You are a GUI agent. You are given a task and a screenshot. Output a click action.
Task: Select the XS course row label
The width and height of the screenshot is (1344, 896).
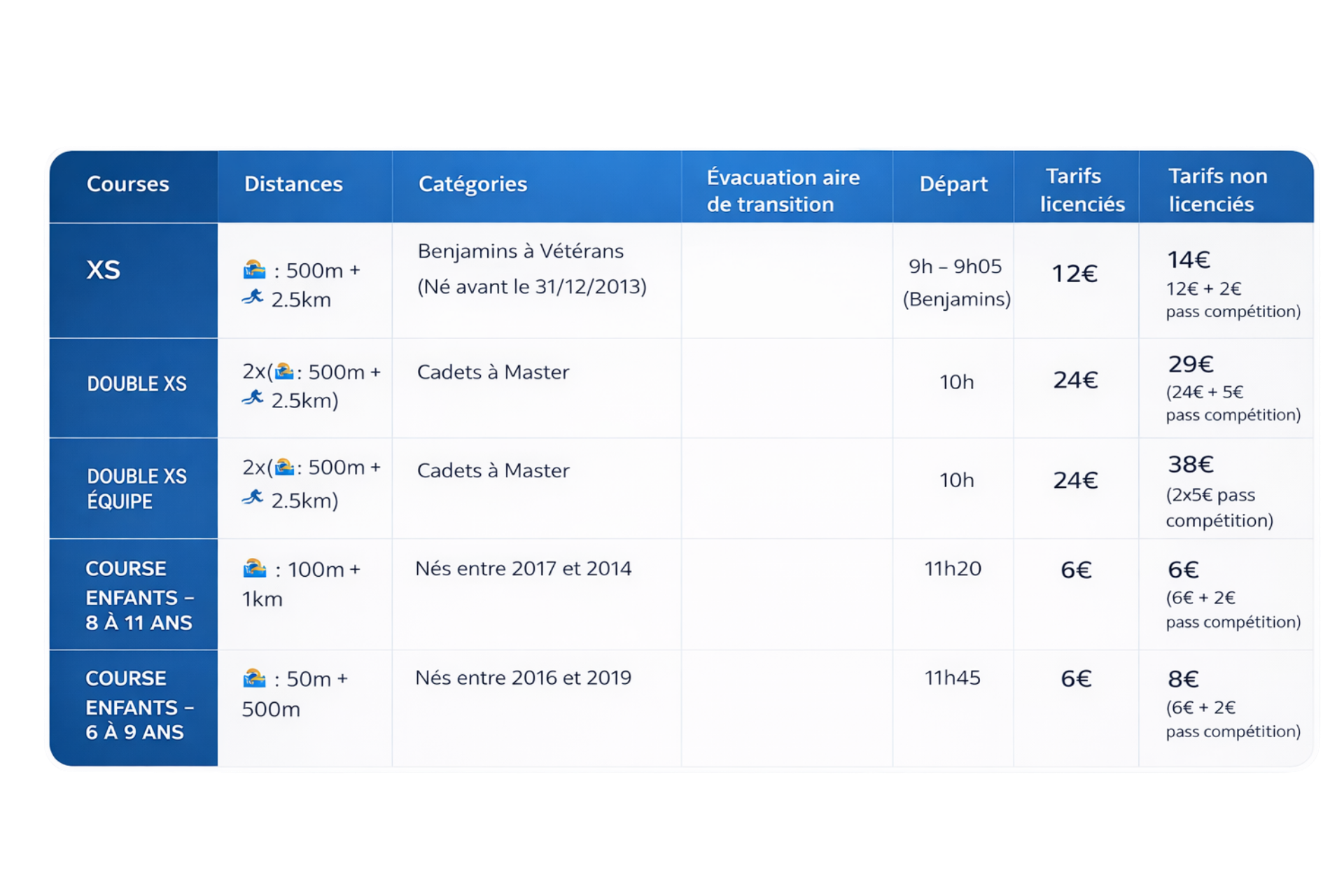[104, 270]
